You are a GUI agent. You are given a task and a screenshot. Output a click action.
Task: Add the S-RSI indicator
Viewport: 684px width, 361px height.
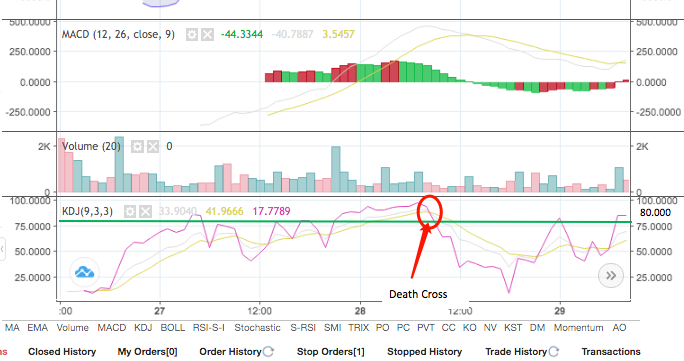click(303, 328)
